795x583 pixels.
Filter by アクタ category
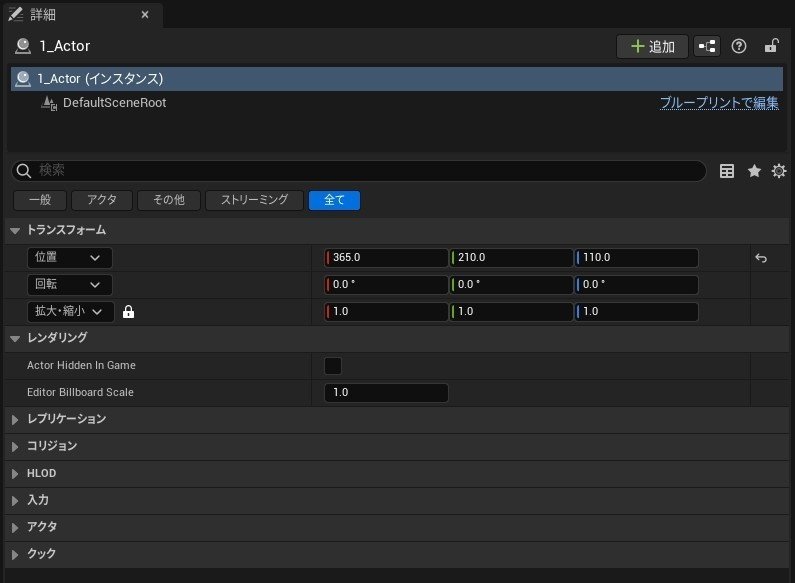coord(102,200)
